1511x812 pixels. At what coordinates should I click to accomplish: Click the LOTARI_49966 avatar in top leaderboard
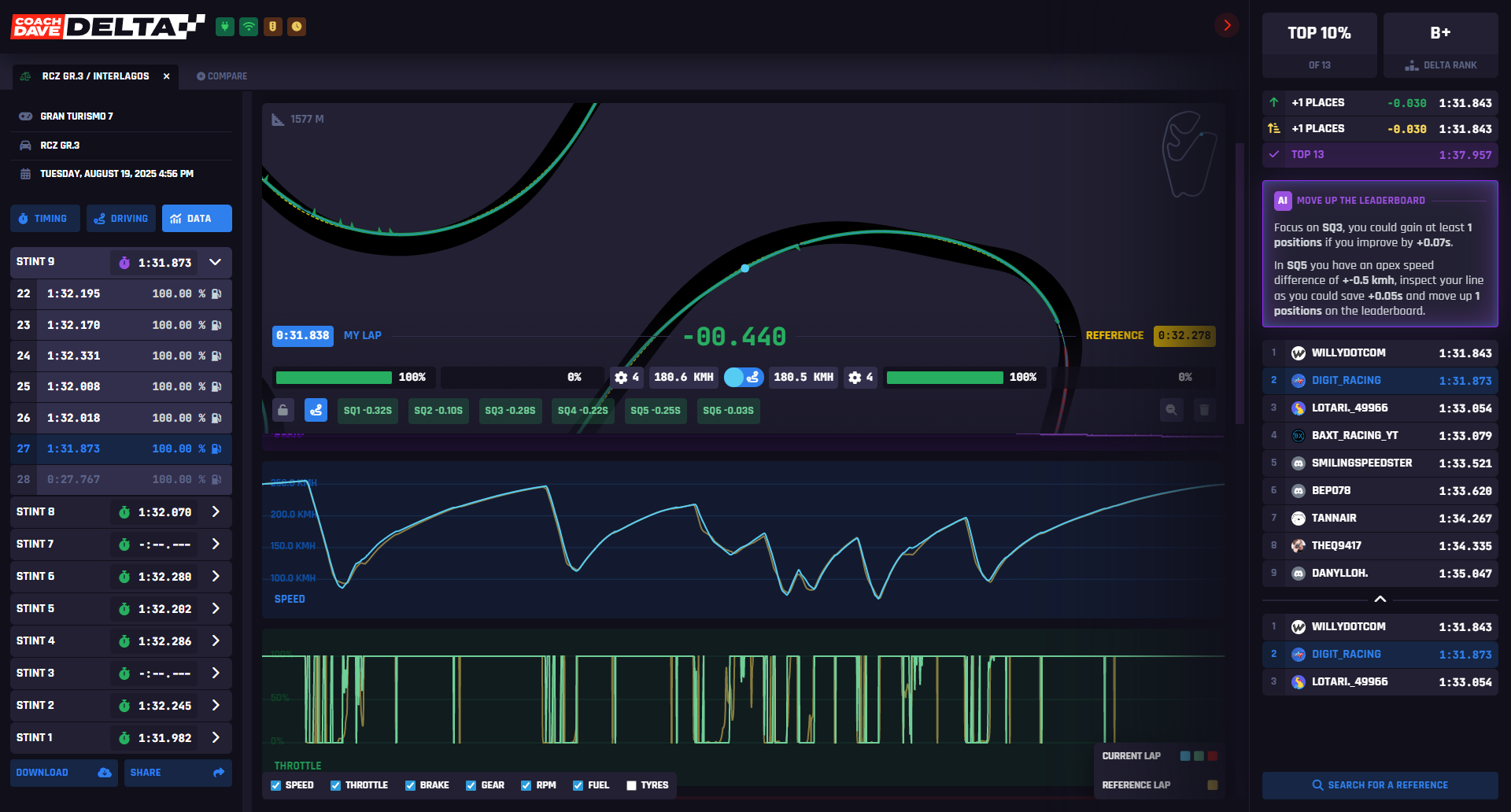tap(1299, 408)
